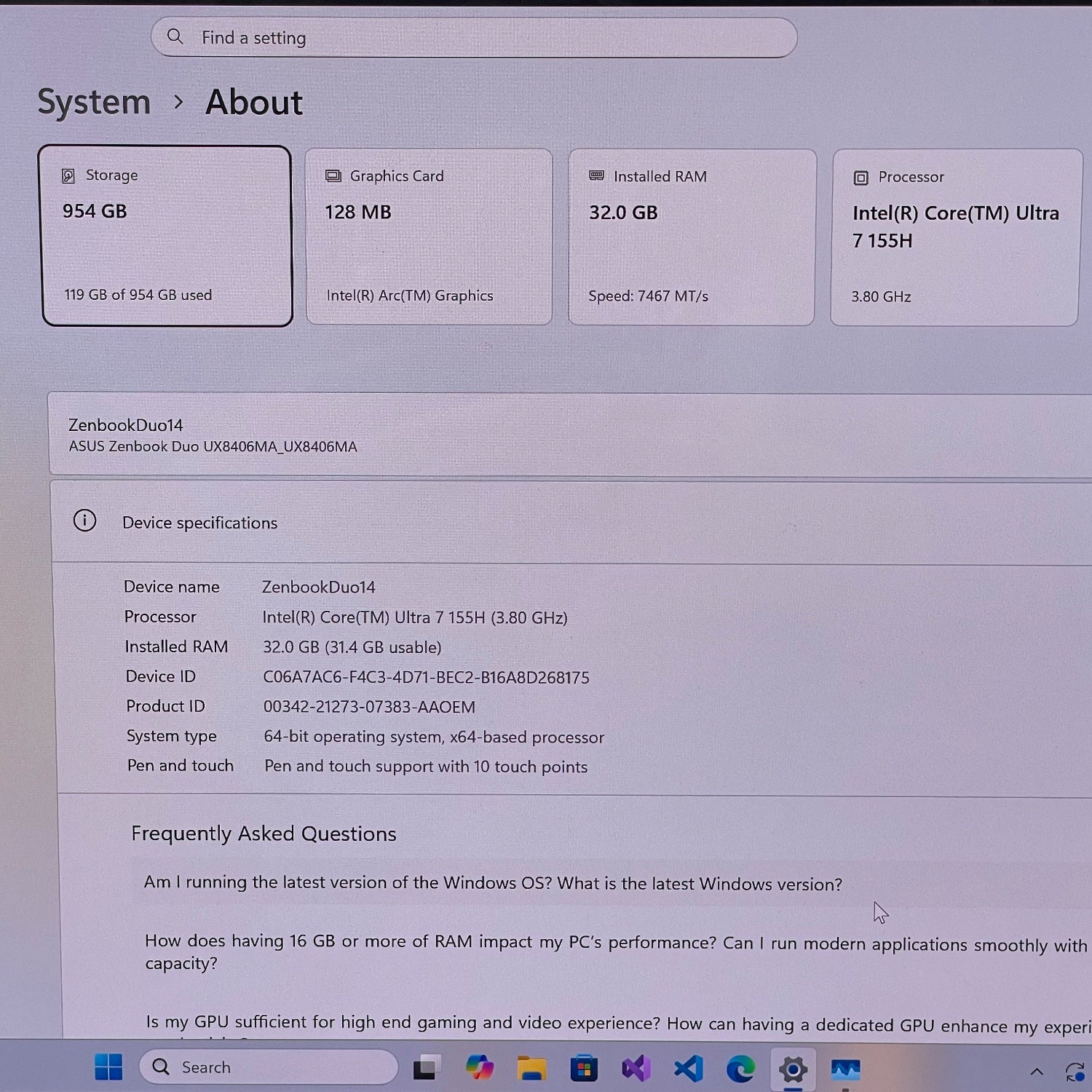Launch Visual Studio Code from the taskbar
Image resolution: width=1092 pixels, height=1092 pixels.
(x=688, y=1069)
